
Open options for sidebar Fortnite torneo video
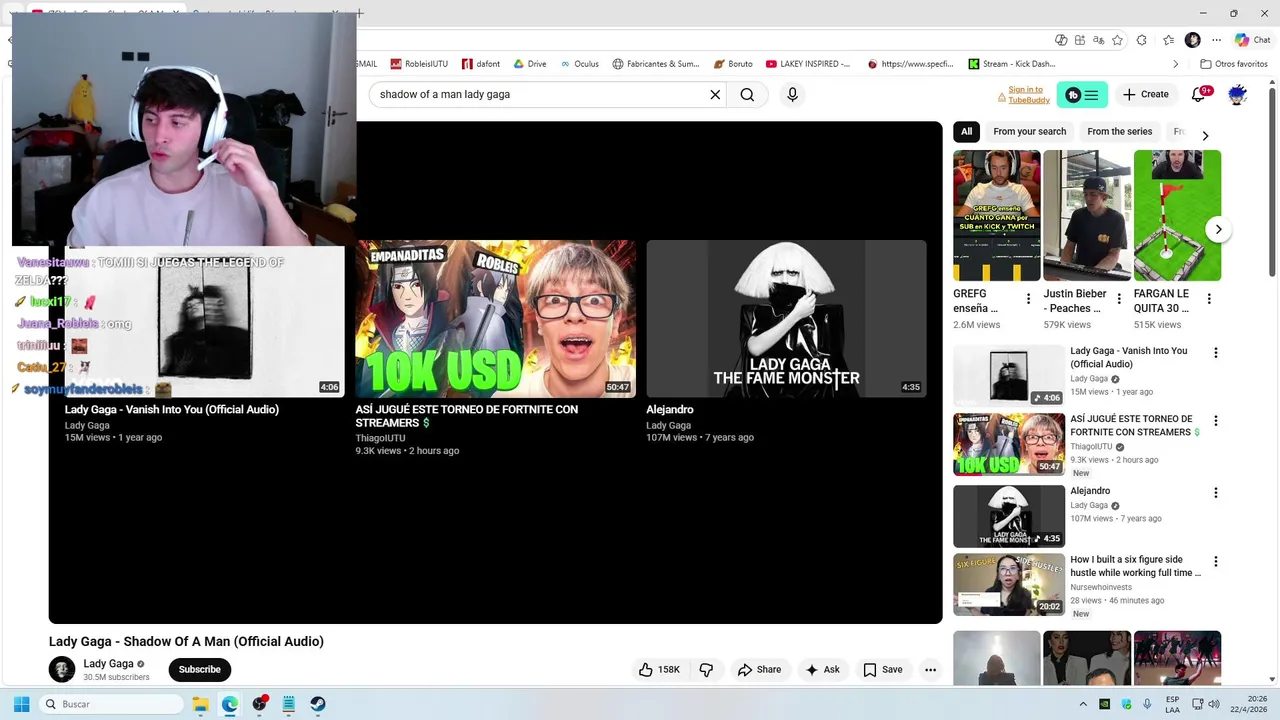point(1215,421)
